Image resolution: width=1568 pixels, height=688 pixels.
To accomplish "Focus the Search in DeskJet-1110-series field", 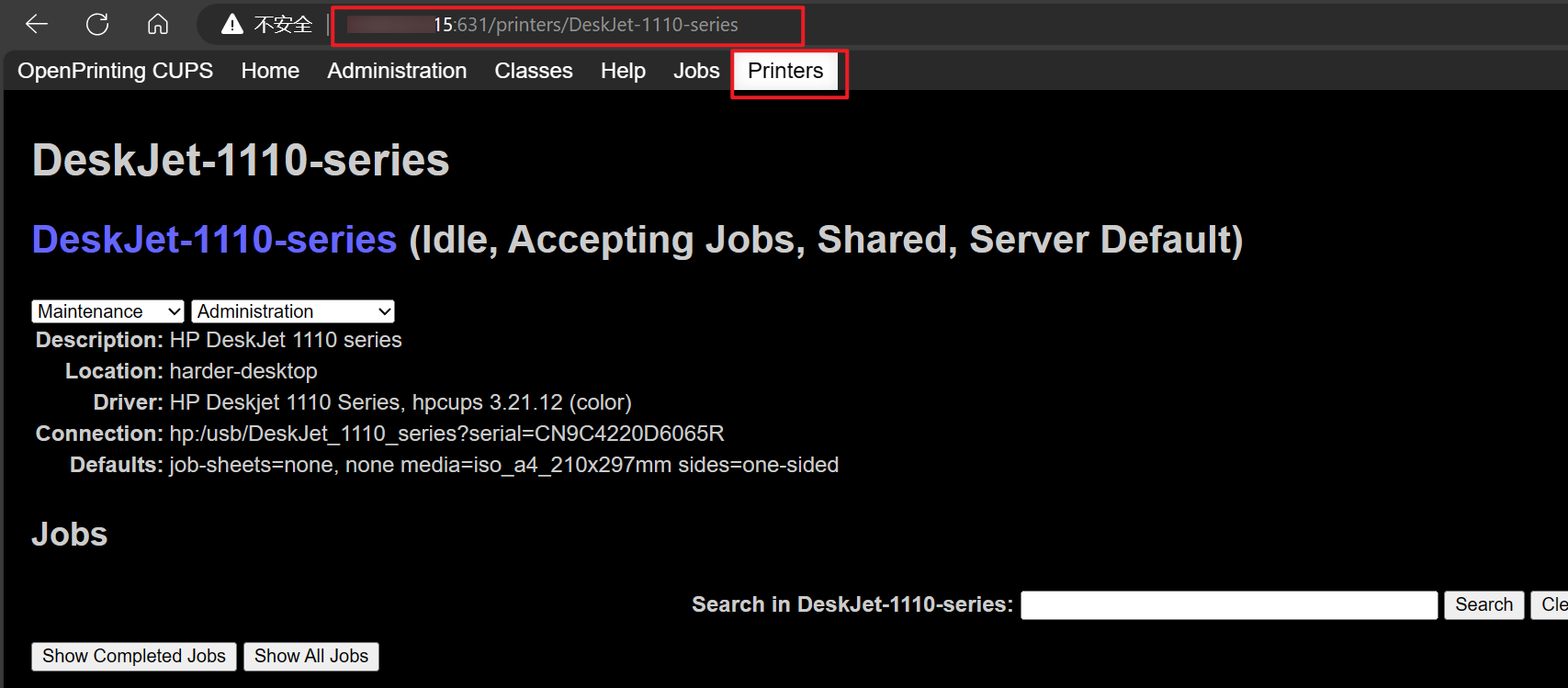I will [x=1228, y=605].
